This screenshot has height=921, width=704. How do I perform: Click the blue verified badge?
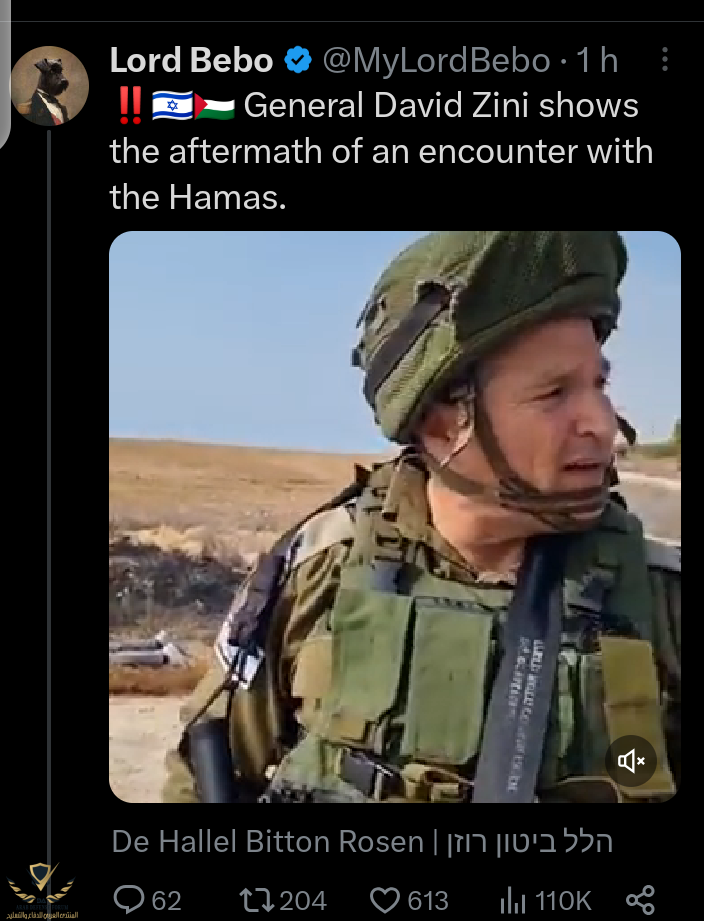298,60
